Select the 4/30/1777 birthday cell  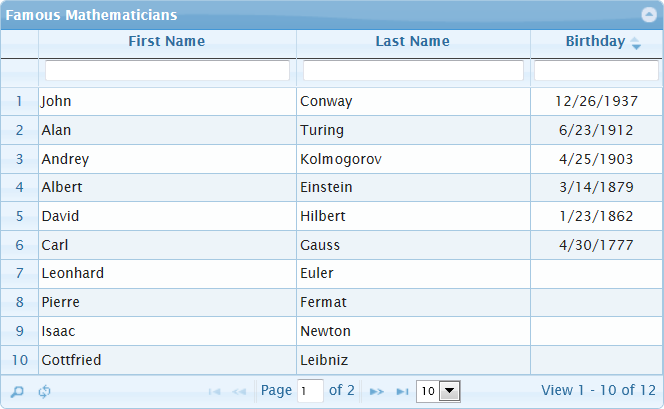(x=596, y=245)
